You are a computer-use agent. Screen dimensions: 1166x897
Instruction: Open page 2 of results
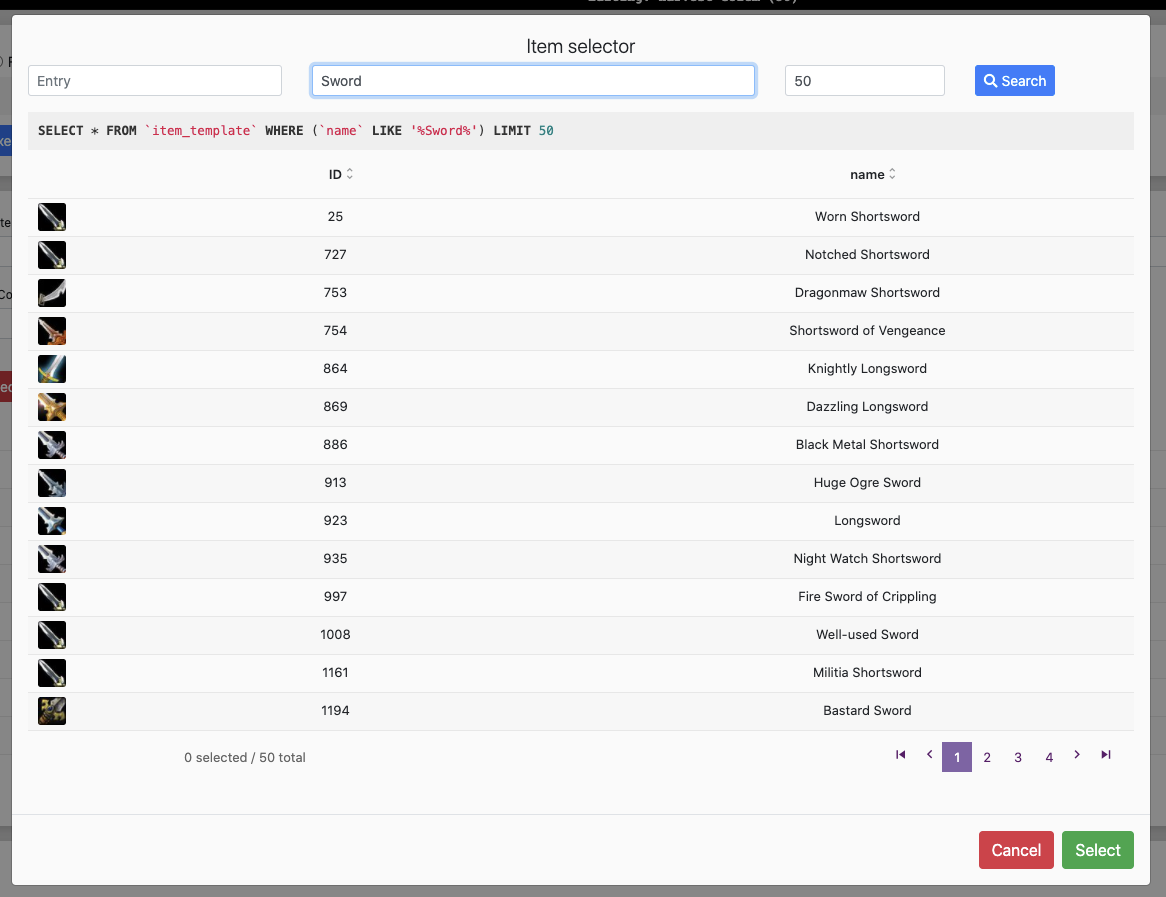(x=987, y=757)
